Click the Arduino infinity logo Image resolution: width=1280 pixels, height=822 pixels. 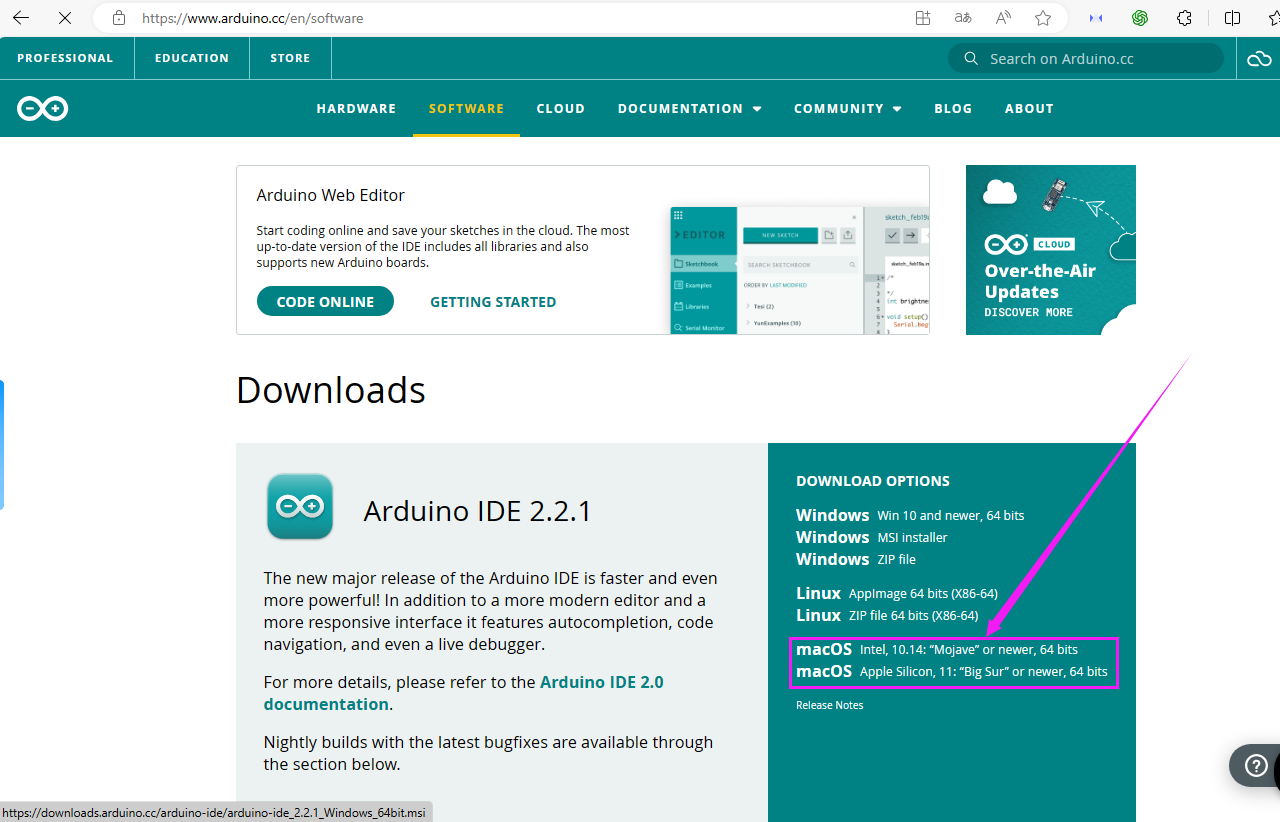click(43, 108)
